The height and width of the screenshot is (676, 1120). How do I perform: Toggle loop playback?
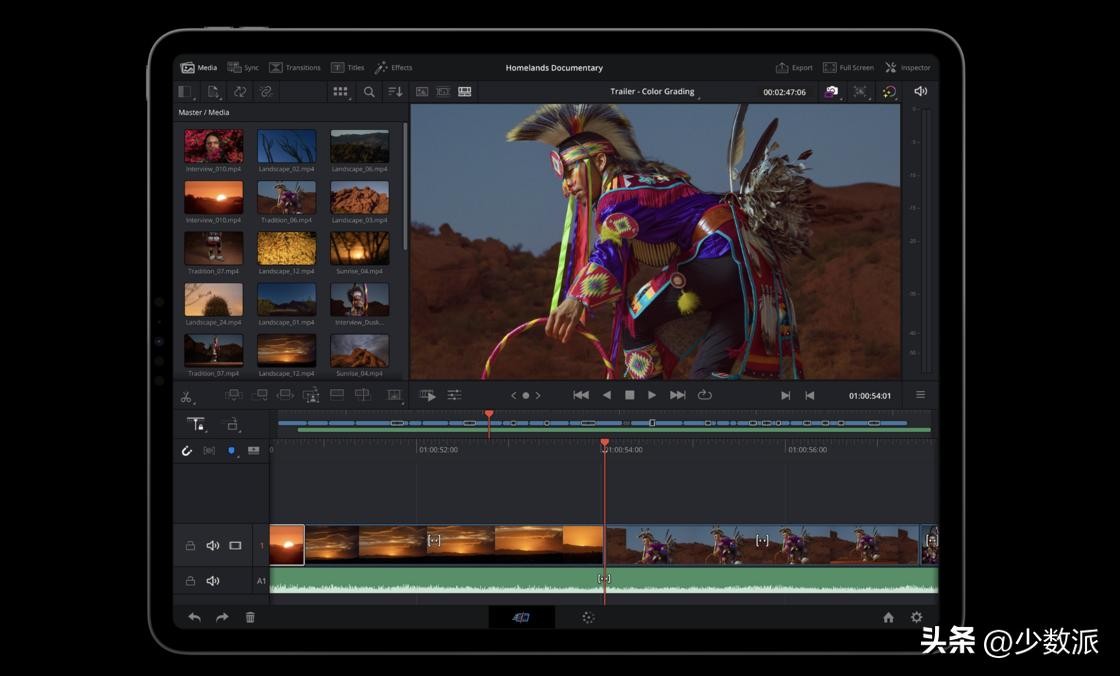pos(704,395)
